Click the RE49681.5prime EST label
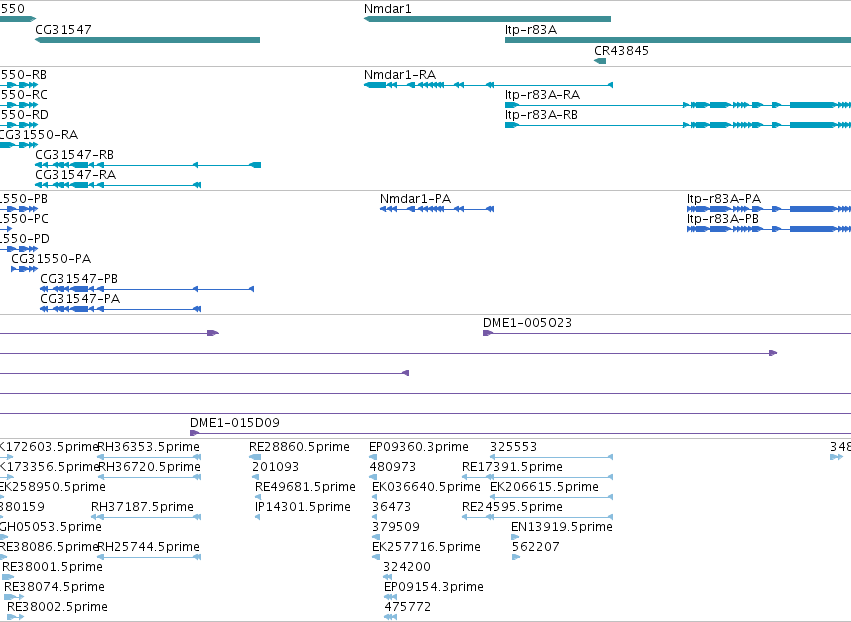 (x=305, y=487)
